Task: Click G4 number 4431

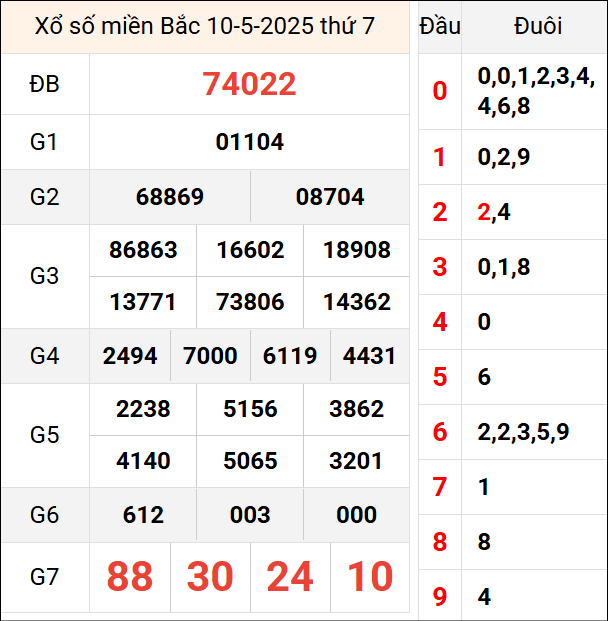Action: pos(369,356)
